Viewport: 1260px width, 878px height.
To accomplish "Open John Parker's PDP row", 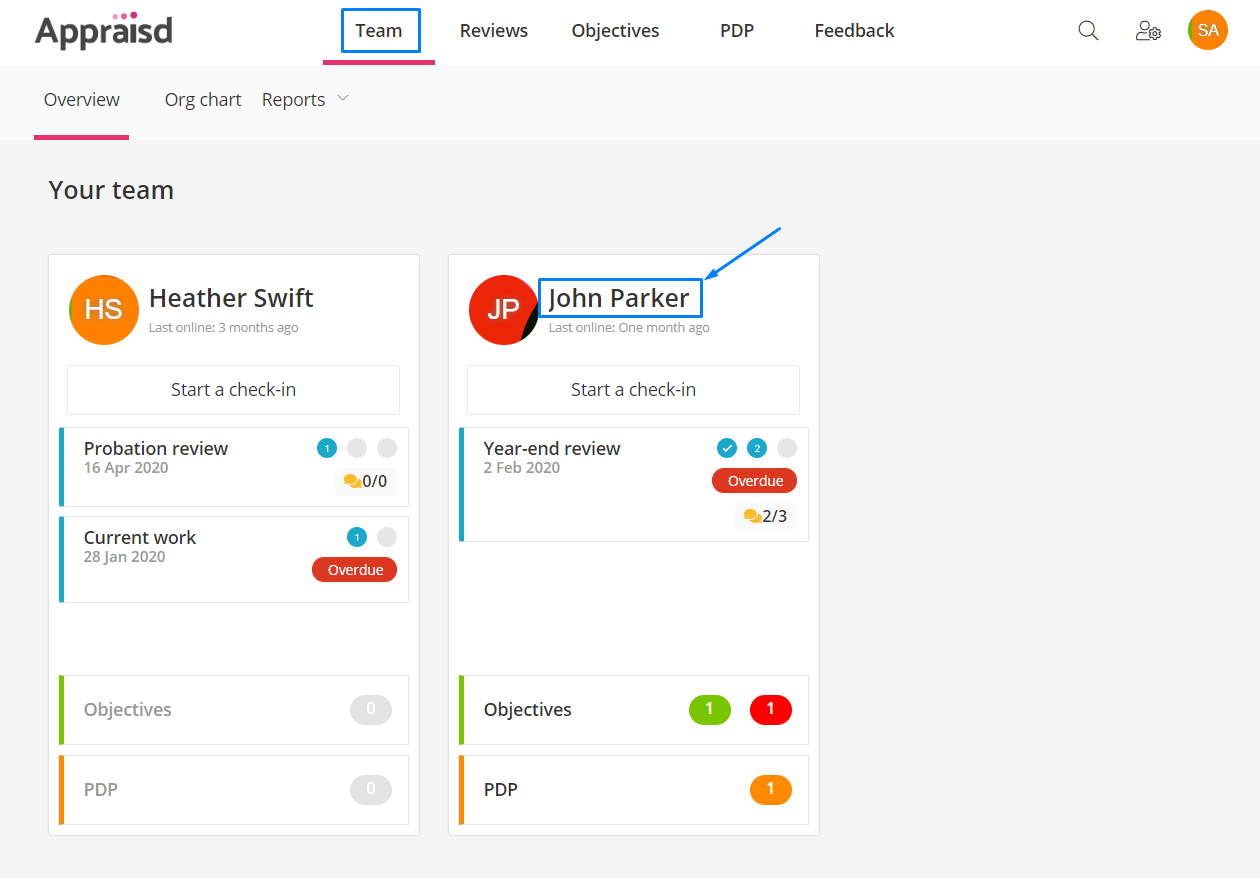I will coord(634,790).
